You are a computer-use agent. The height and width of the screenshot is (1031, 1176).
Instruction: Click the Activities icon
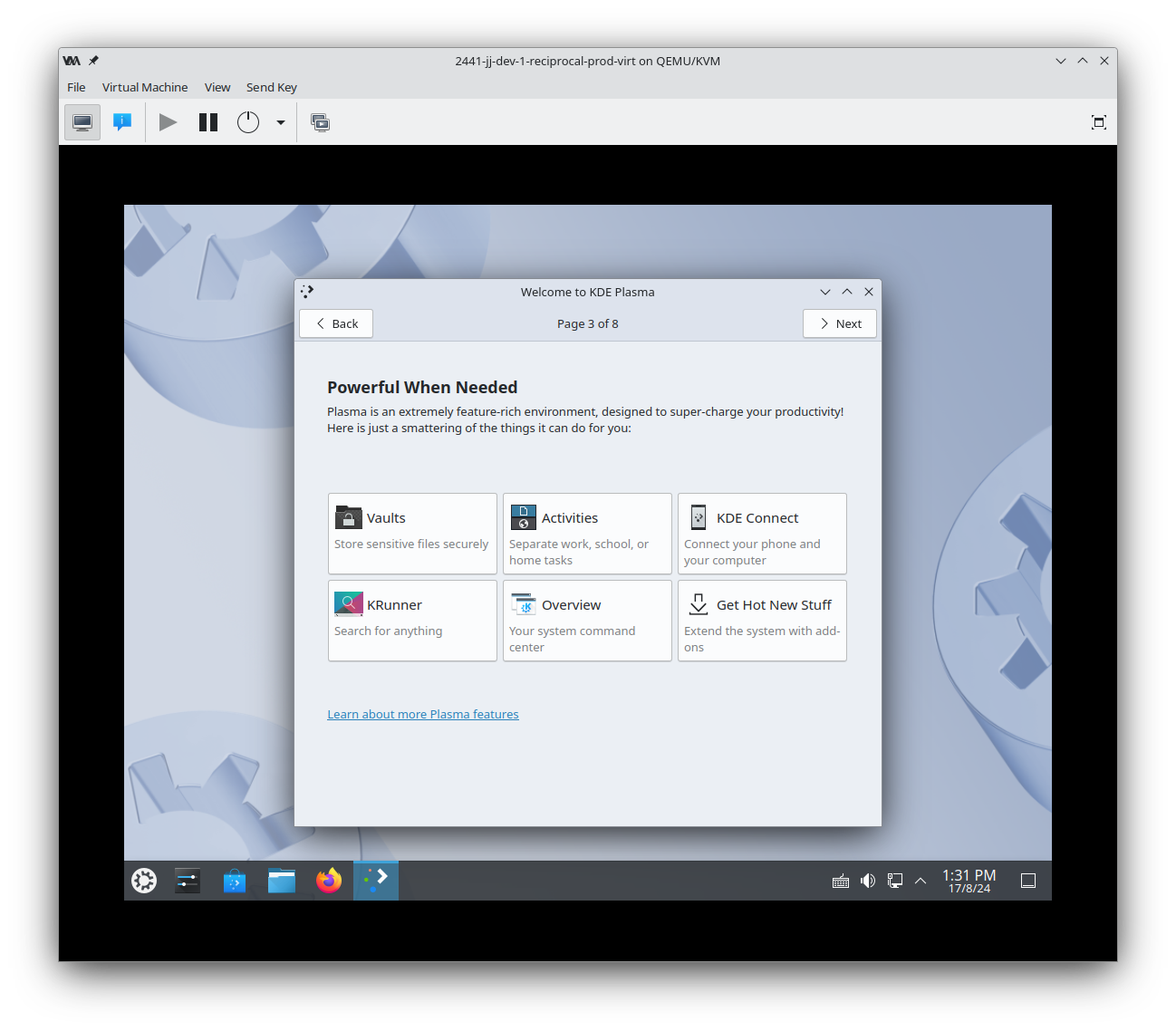524,517
